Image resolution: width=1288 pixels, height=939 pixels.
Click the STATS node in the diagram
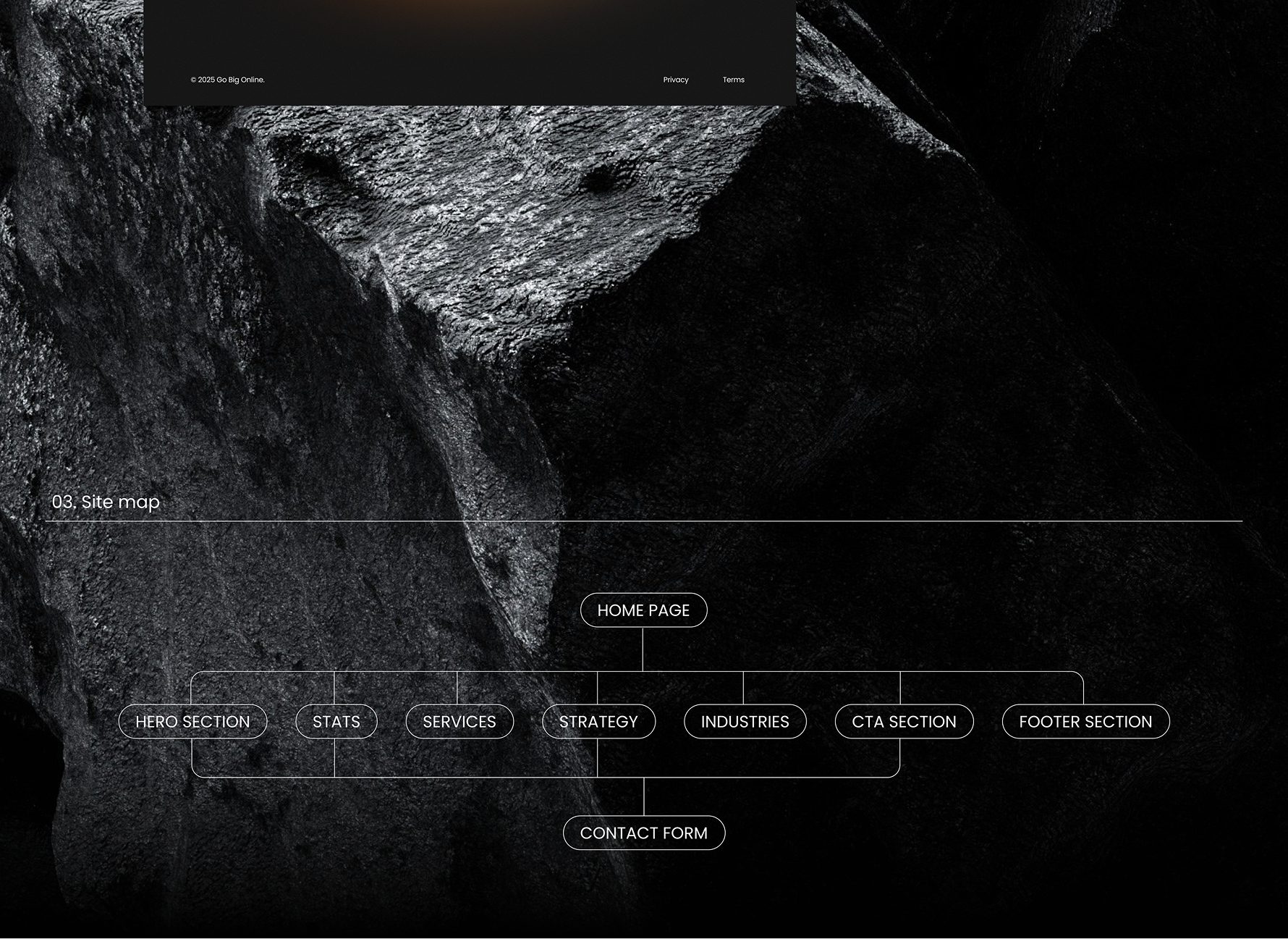[x=336, y=721]
